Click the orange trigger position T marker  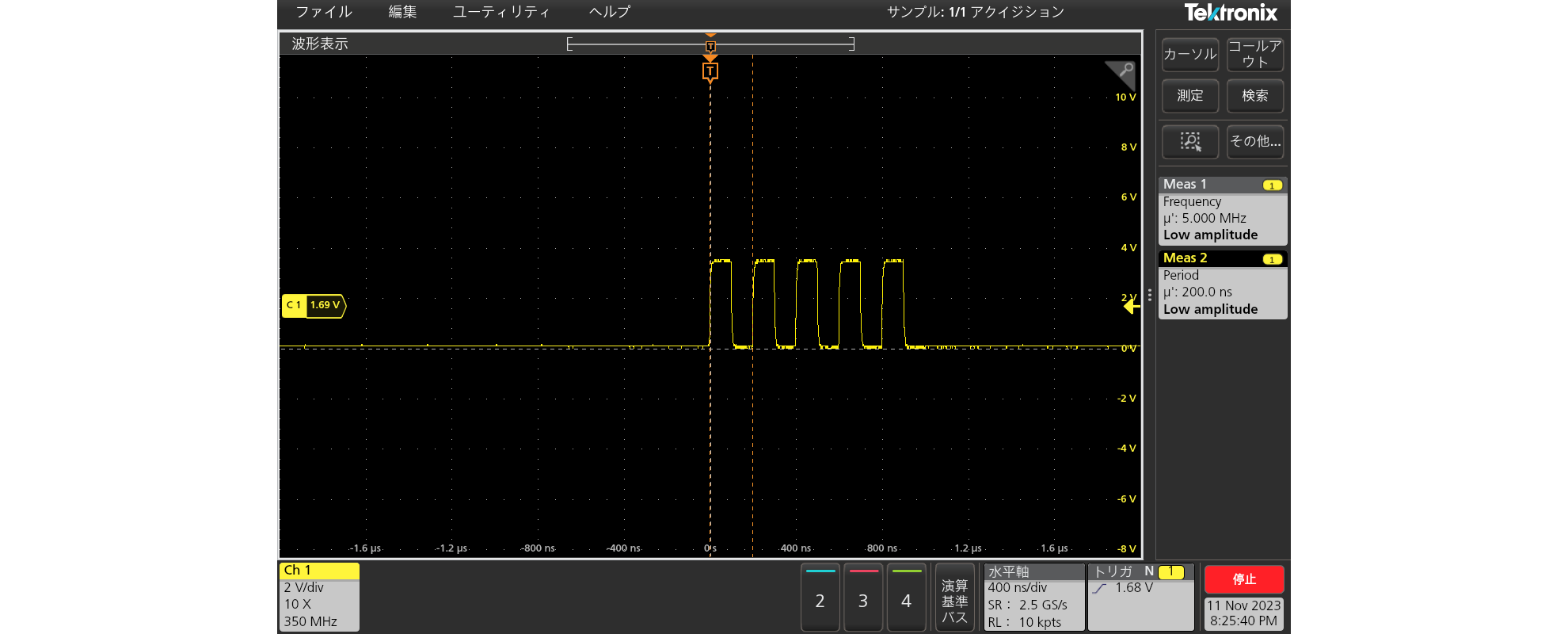coord(710,72)
